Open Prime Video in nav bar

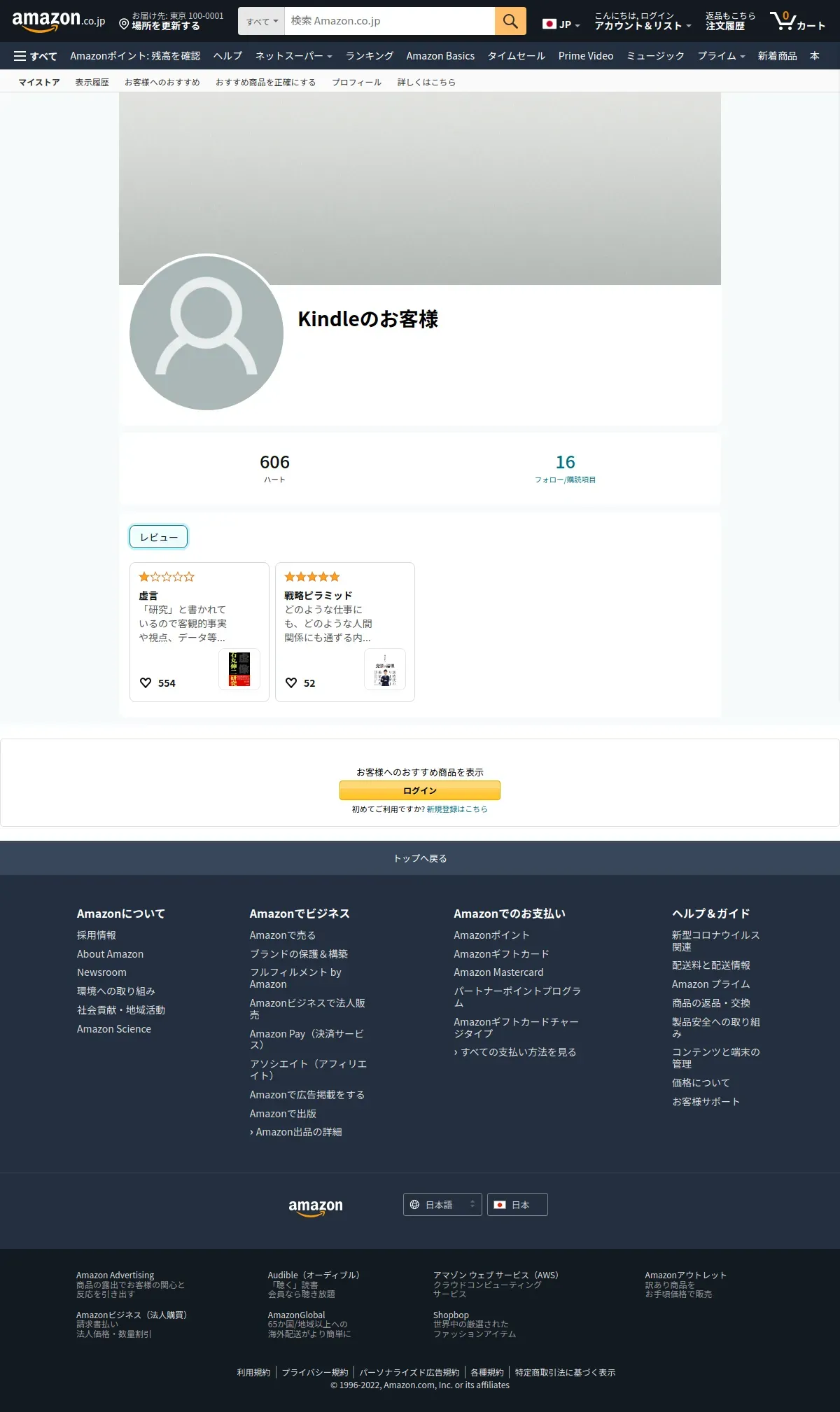tap(586, 56)
